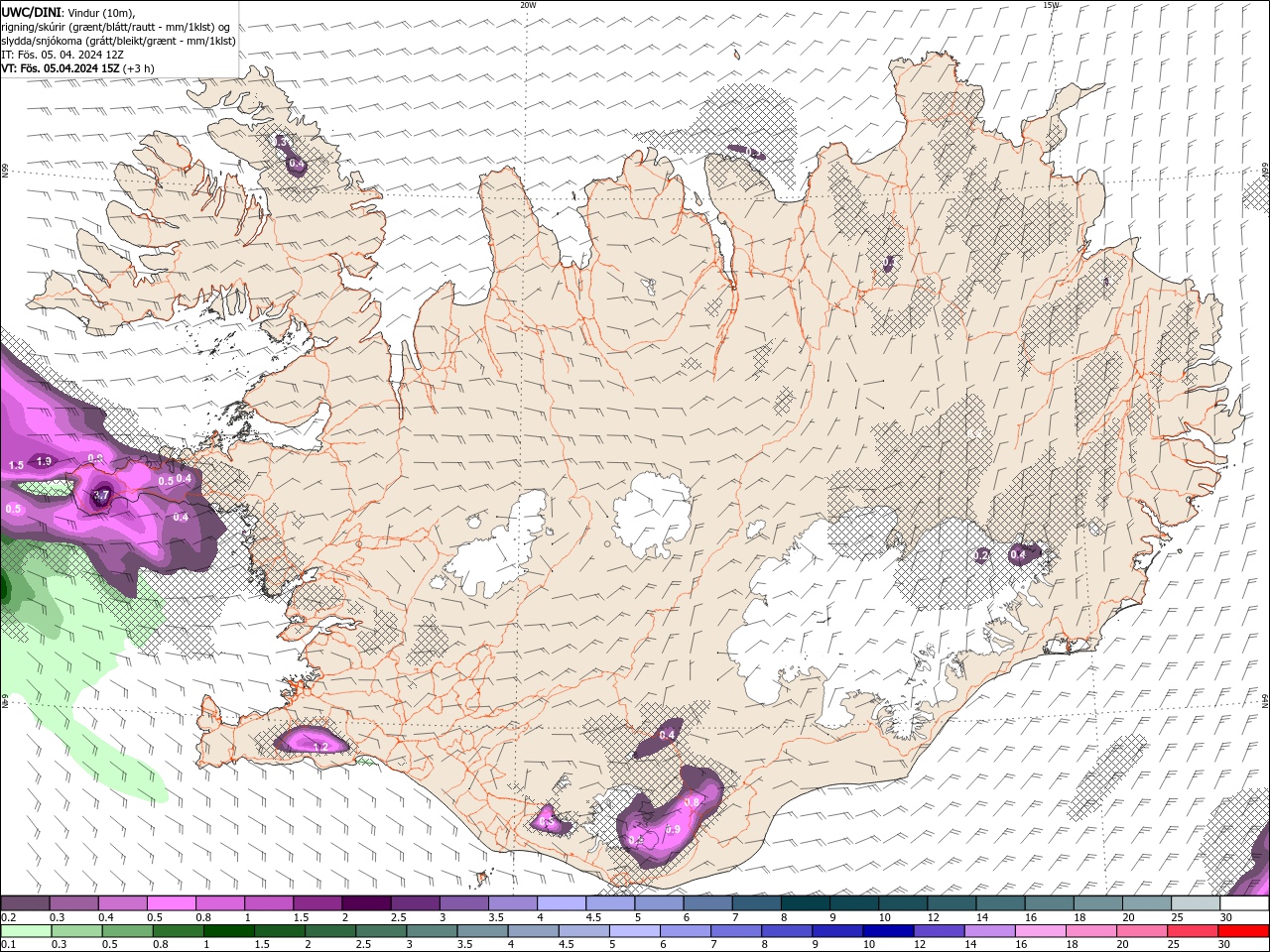
Task: Click the UWC/DINI title text
Action: pyautogui.click(x=30, y=12)
